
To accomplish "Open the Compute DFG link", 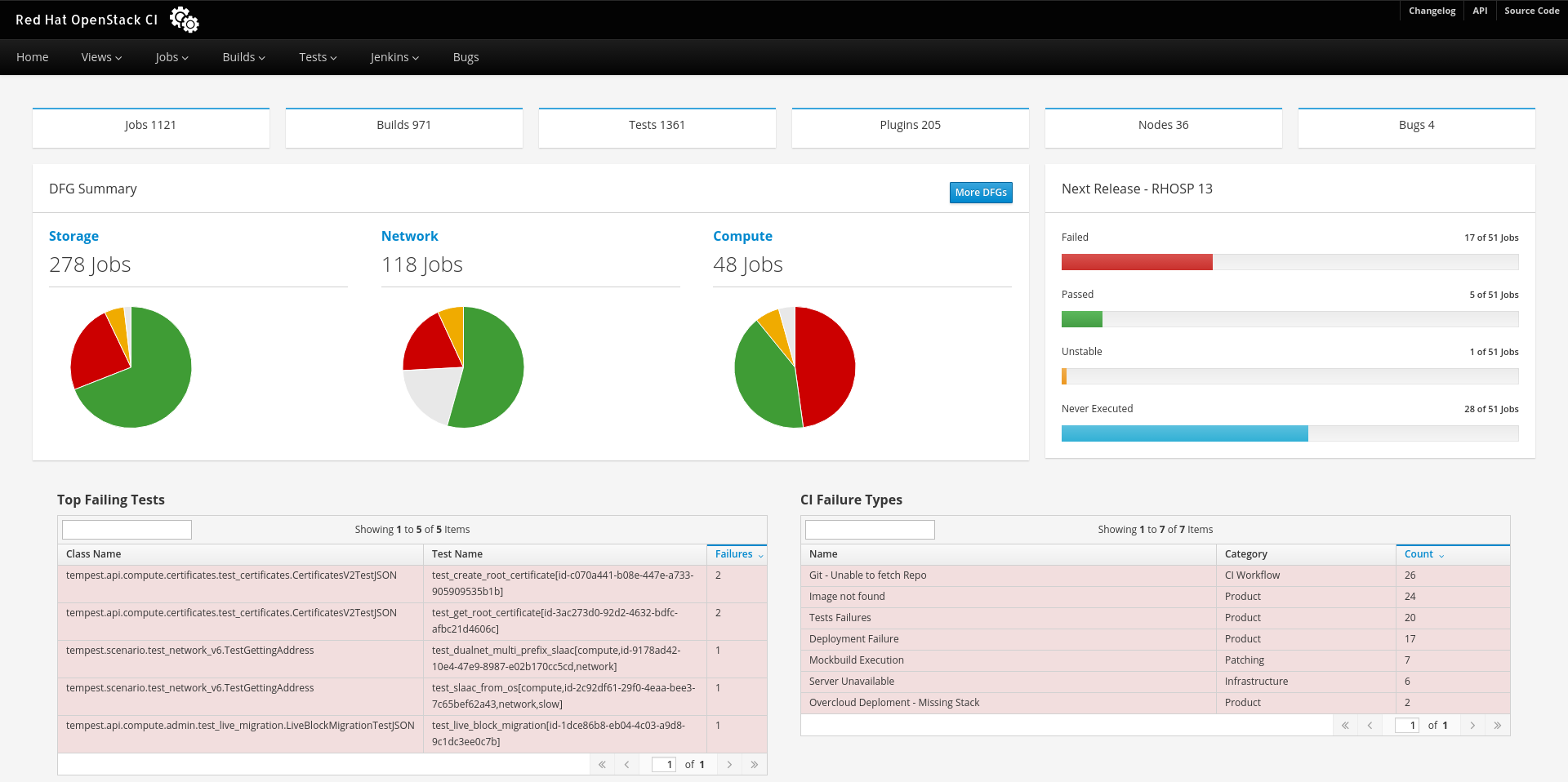I will [x=742, y=236].
